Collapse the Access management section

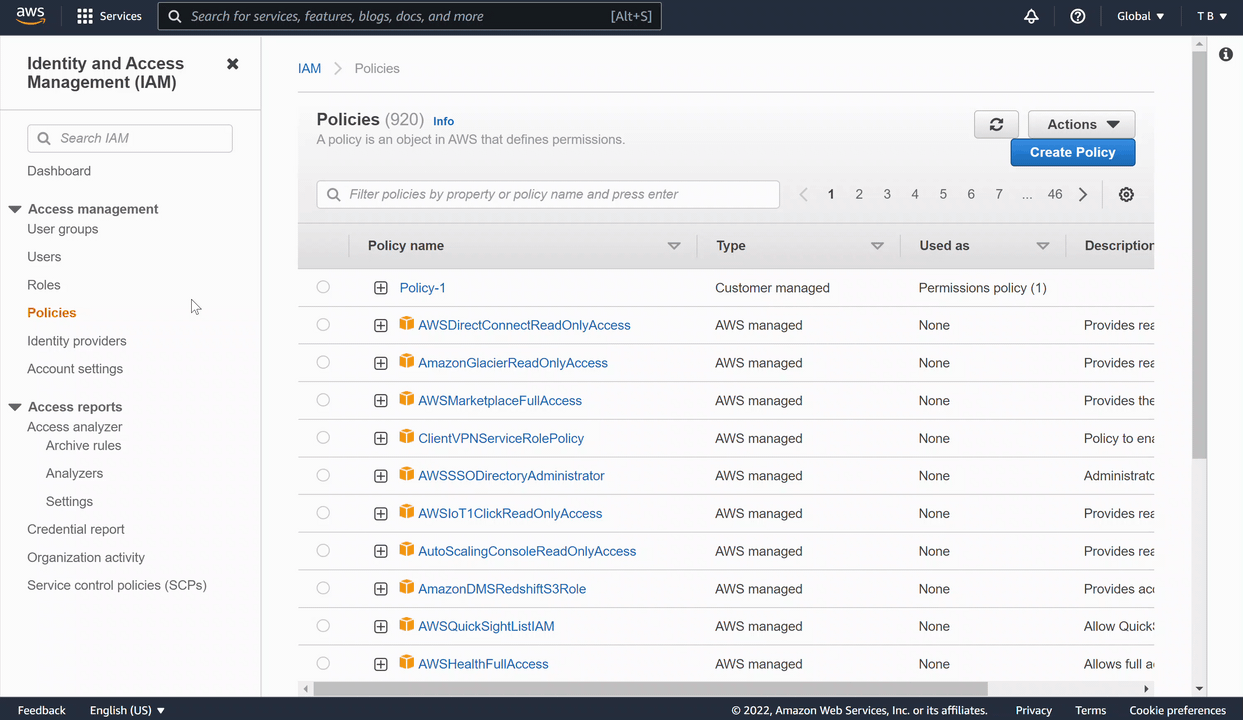point(15,209)
